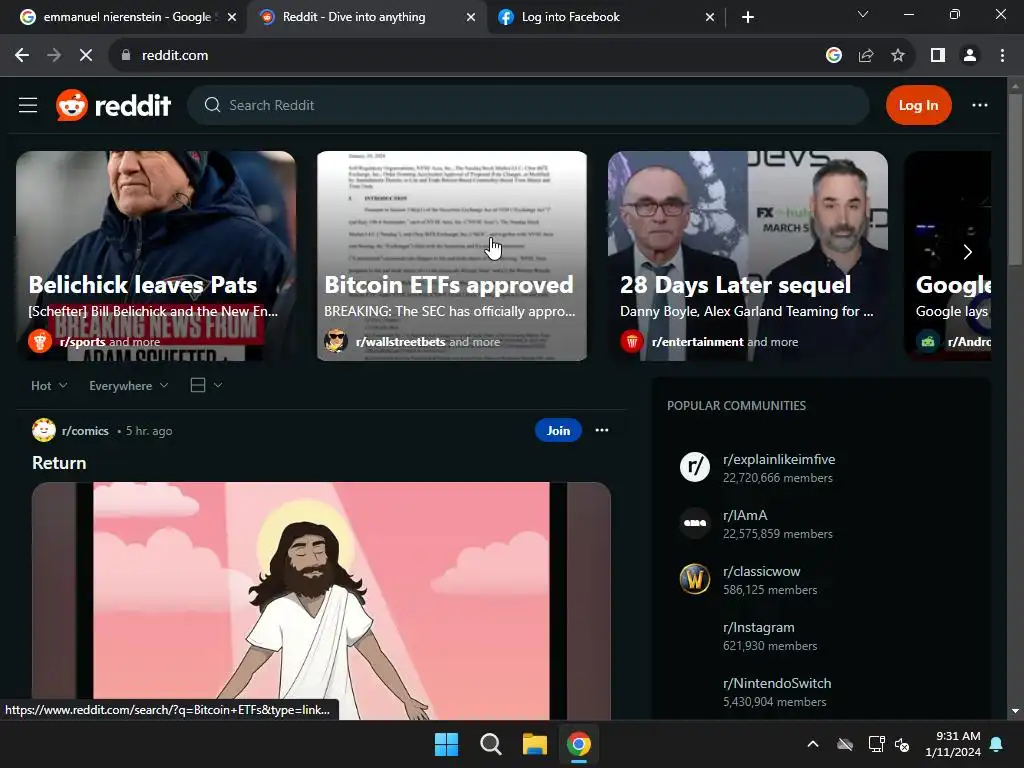1024x768 pixels.
Task: Close the emmanuel nierenstein Google tab
Action: coord(232,17)
